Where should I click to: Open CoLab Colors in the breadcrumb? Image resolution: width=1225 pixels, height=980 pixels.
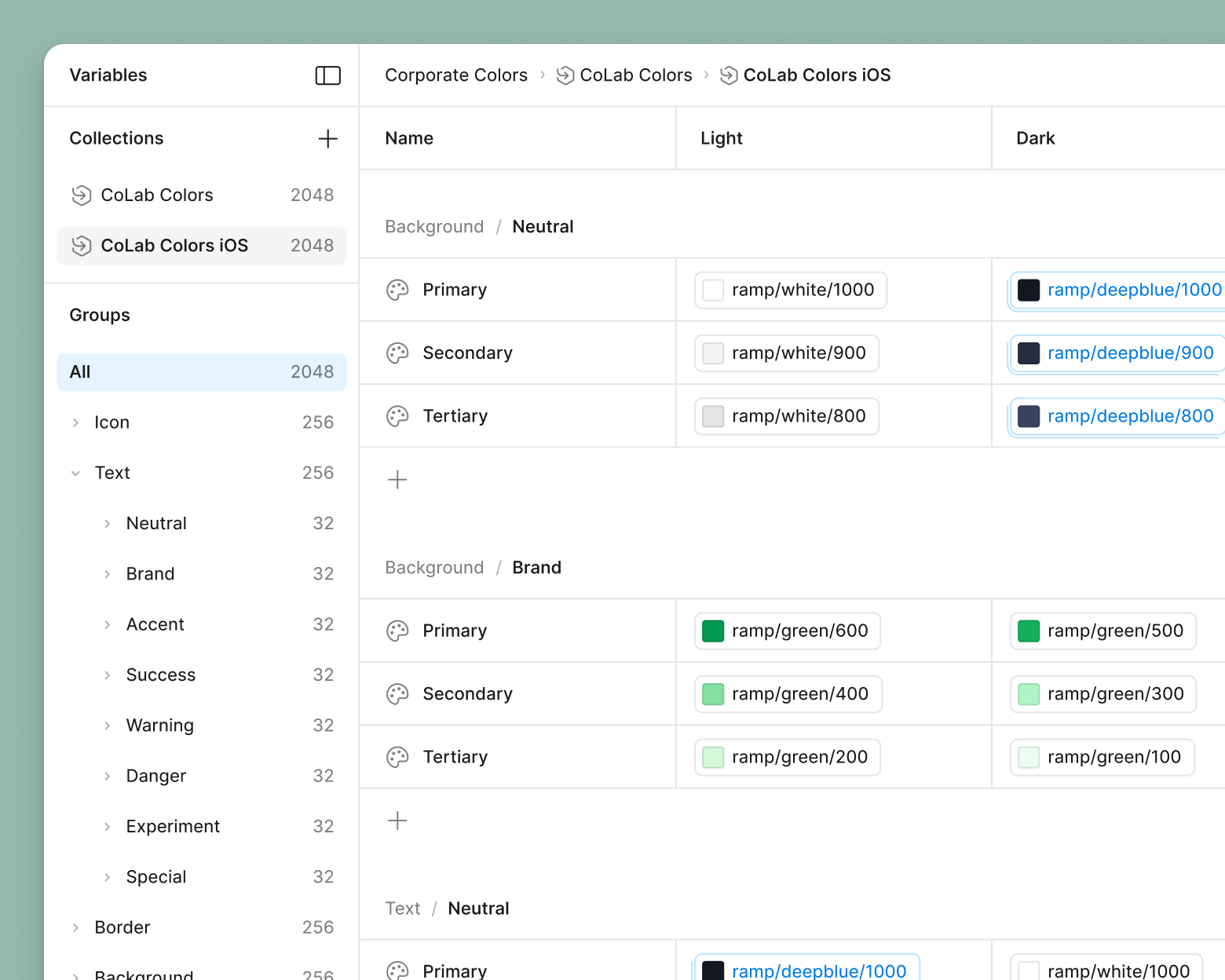click(636, 75)
